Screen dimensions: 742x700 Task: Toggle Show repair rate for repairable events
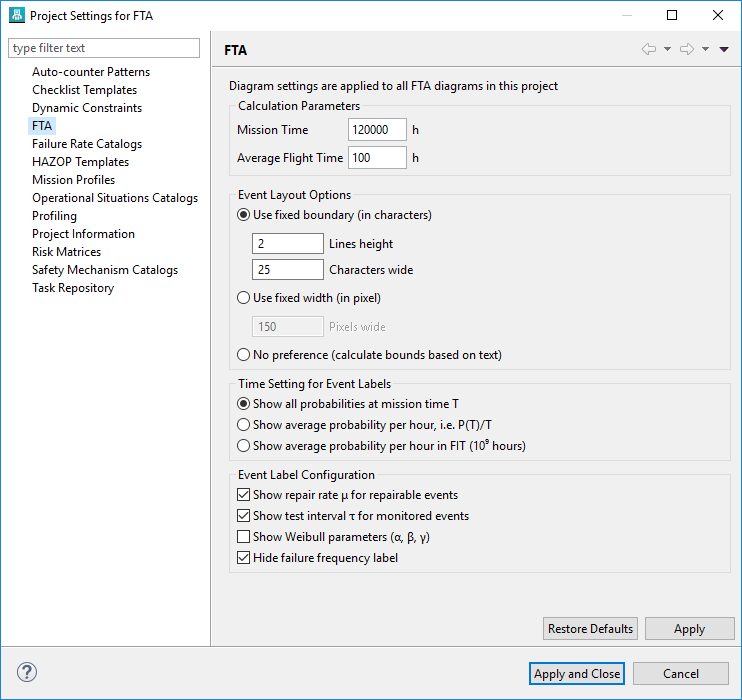click(x=243, y=495)
